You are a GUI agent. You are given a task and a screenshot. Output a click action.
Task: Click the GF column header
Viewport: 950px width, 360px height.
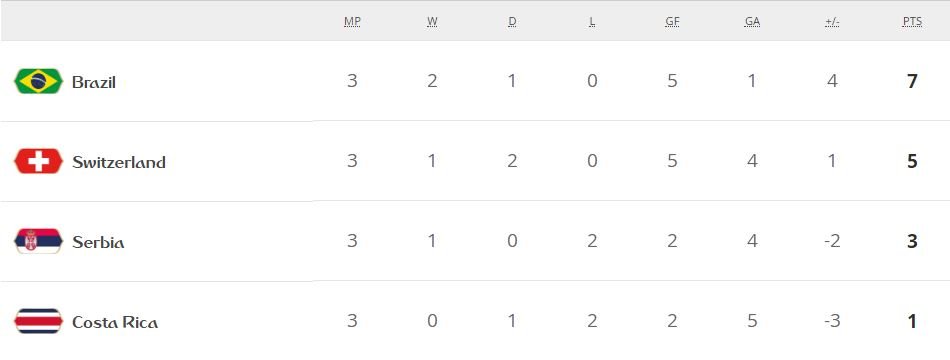(x=672, y=22)
